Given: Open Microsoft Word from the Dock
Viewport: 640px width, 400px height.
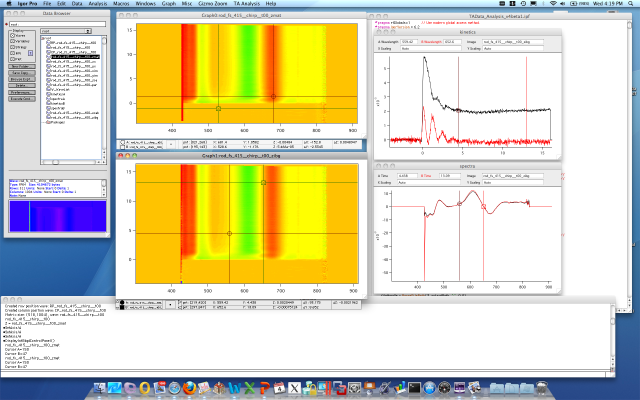Looking at the screenshot, I should [234, 387].
